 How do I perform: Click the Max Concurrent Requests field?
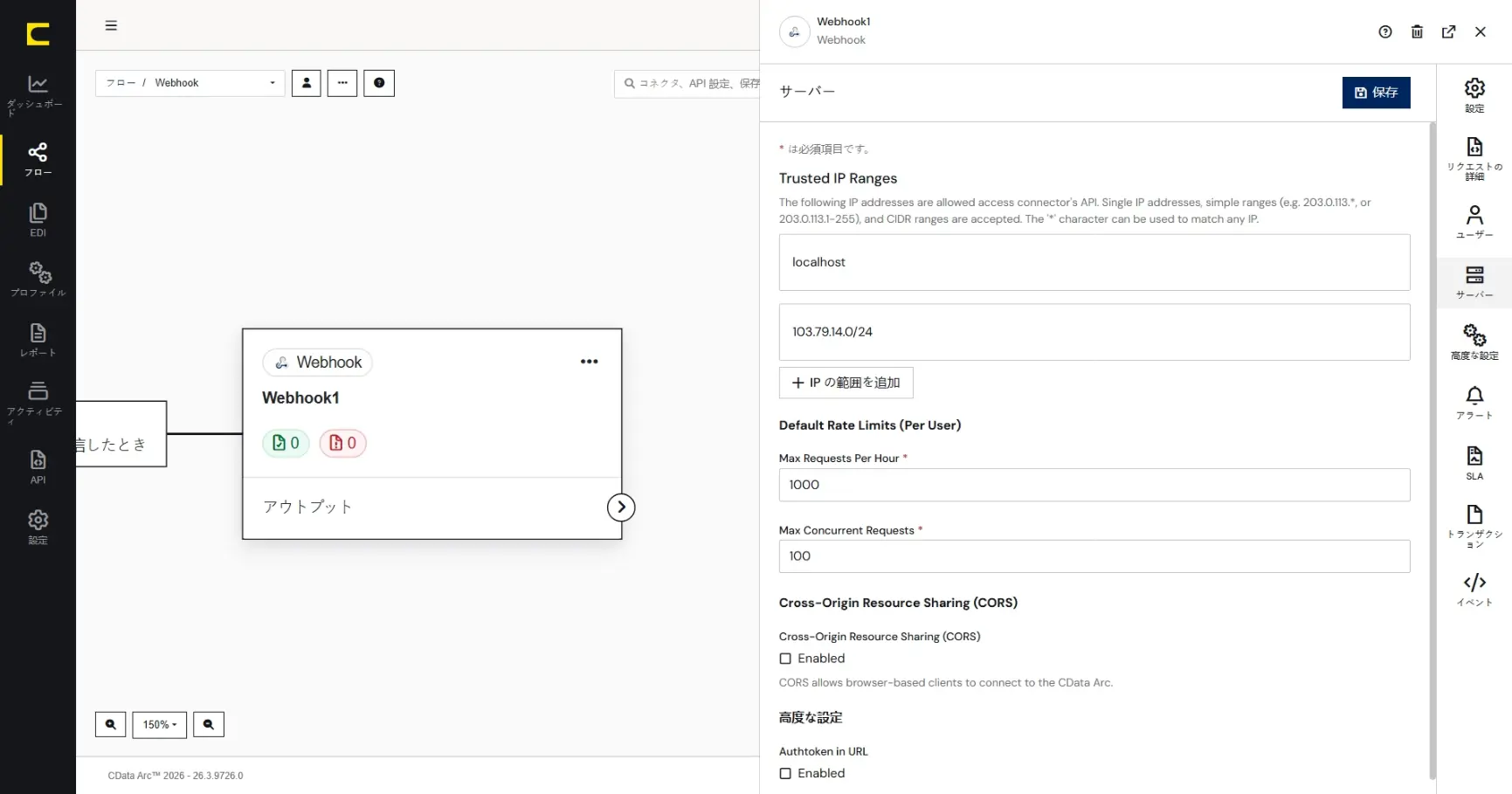point(1094,556)
